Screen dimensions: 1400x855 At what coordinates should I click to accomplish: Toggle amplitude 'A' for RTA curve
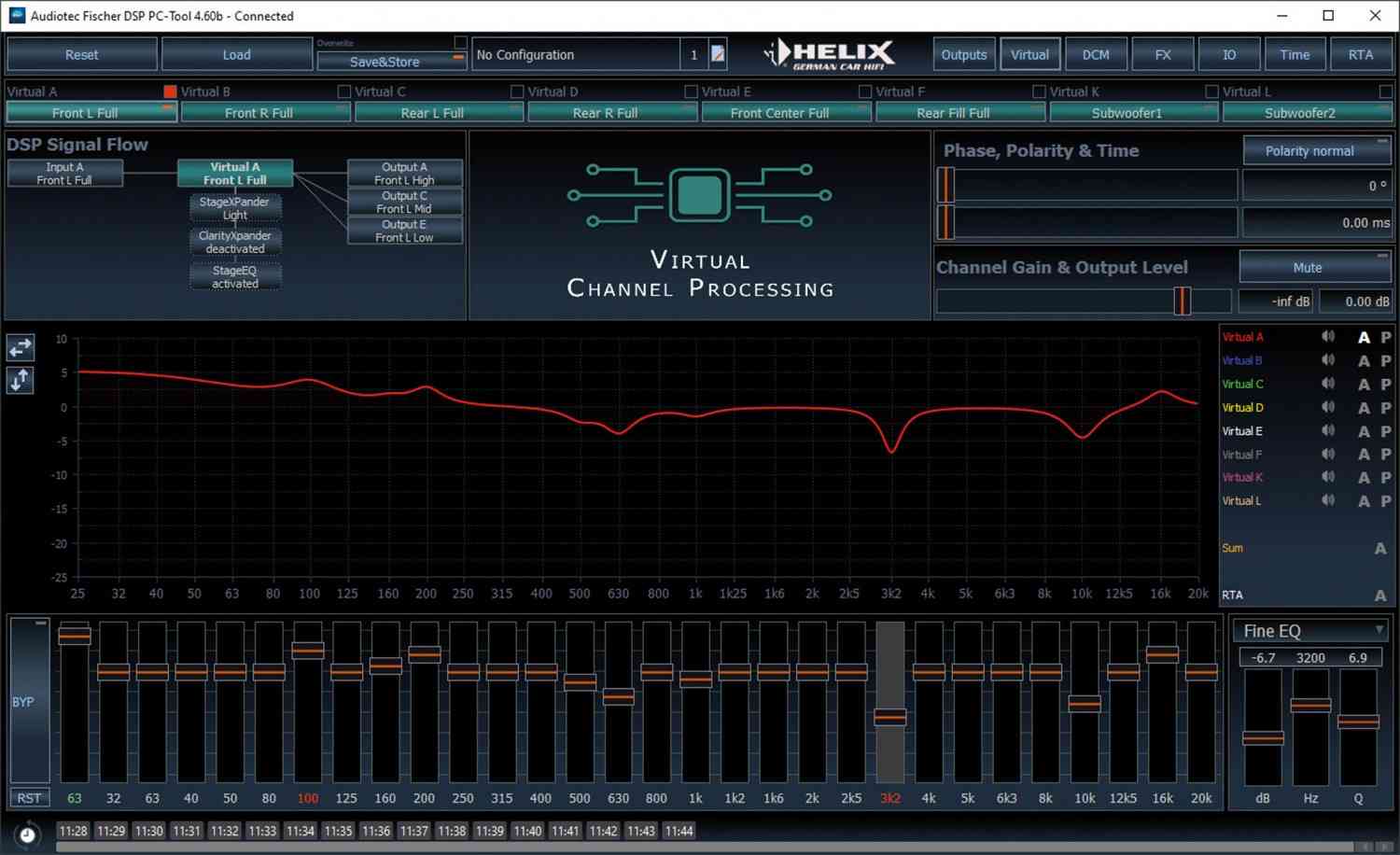click(x=1380, y=596)
